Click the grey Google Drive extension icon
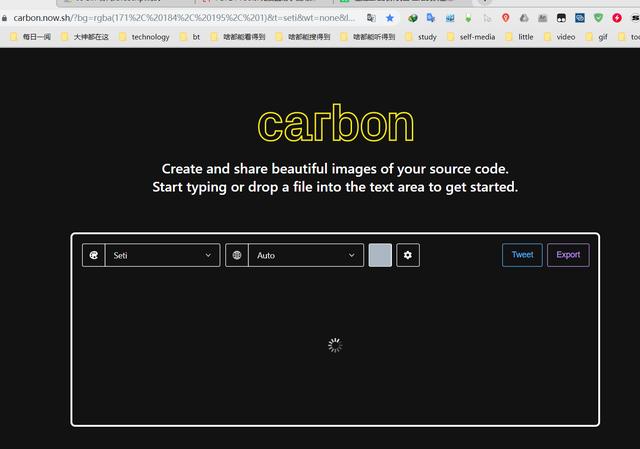The image size is (640, 449). 524,18
